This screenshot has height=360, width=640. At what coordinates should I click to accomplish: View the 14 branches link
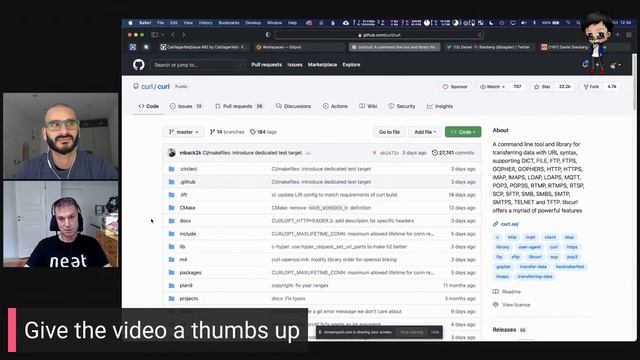(x=227, y=132)
